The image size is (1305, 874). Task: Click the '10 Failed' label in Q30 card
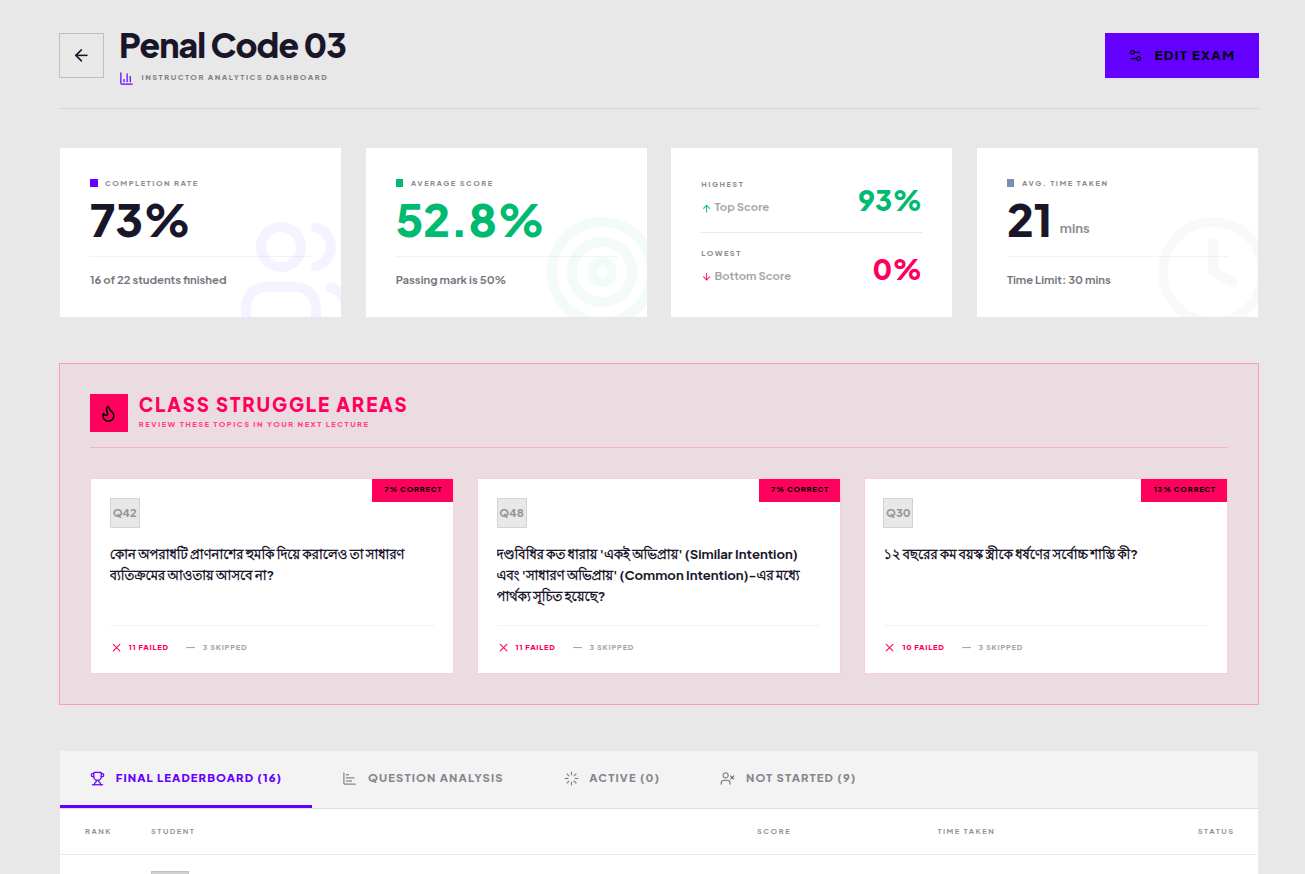pos(923,648)
